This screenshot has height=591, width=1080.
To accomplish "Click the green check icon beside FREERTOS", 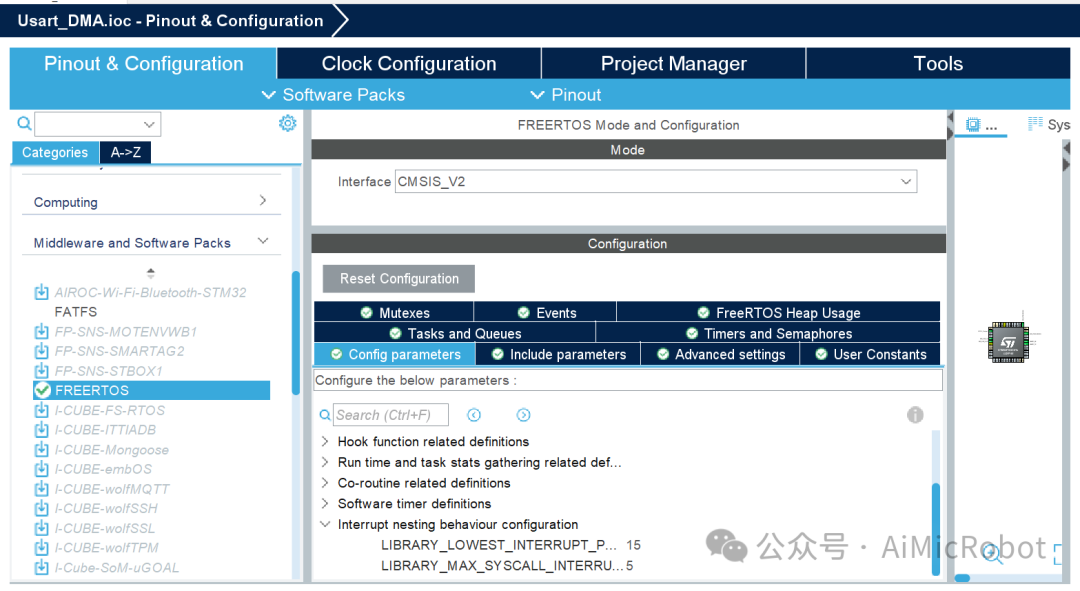I will tap(42, 390).
